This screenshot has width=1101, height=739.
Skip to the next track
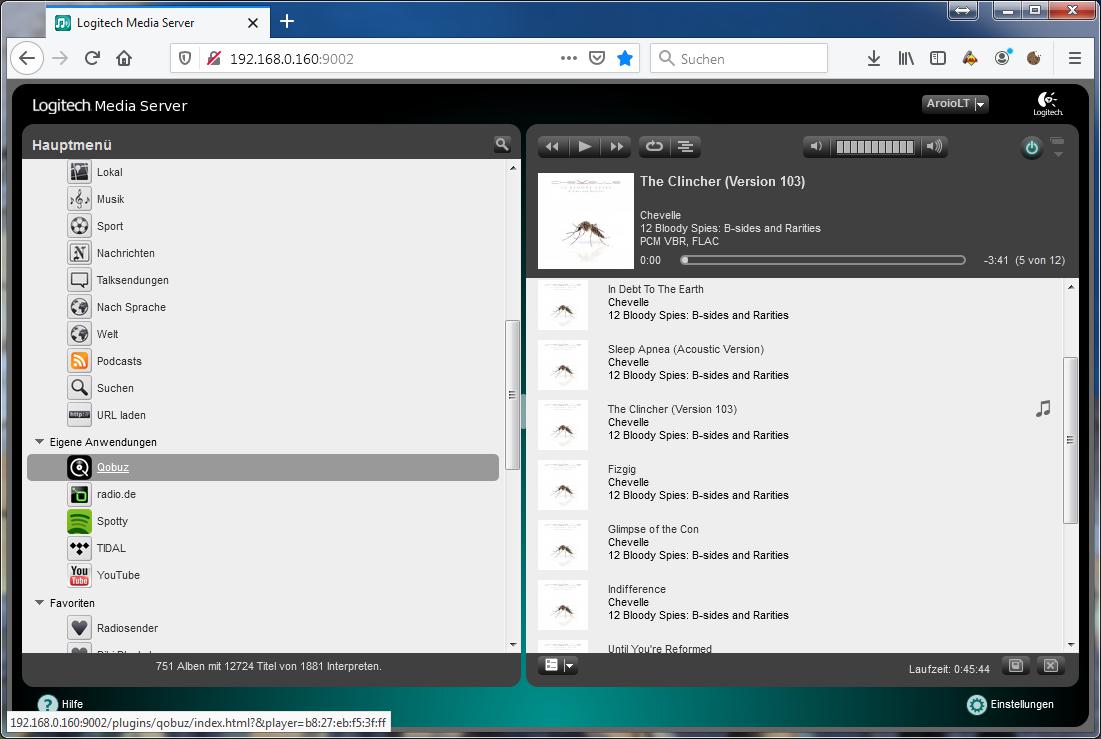click(617, 146)
